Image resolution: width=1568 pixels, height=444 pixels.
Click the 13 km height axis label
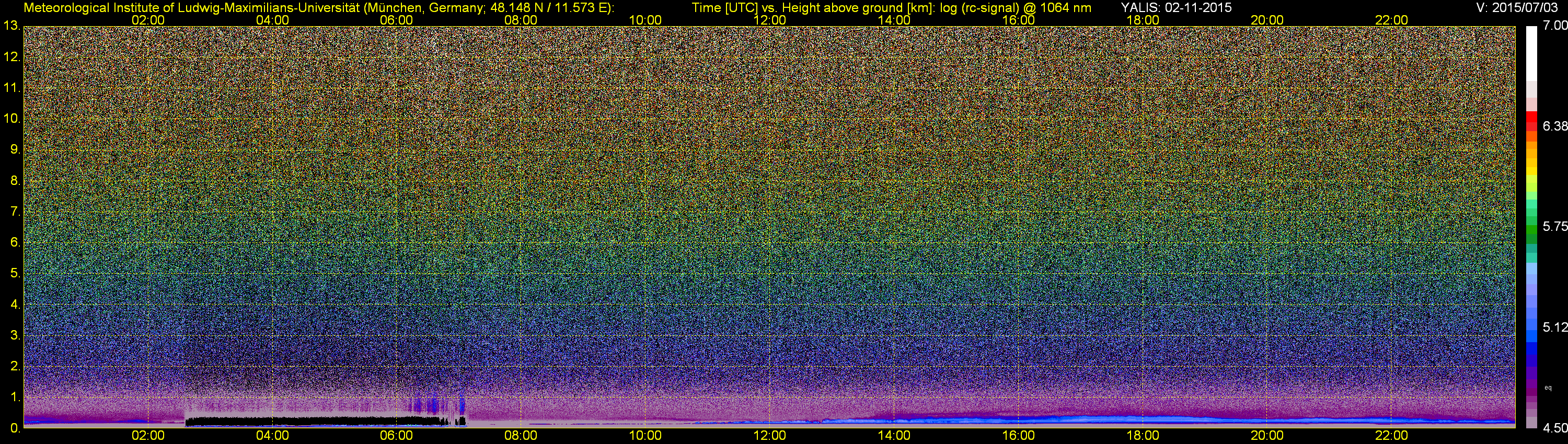(11, 26)
